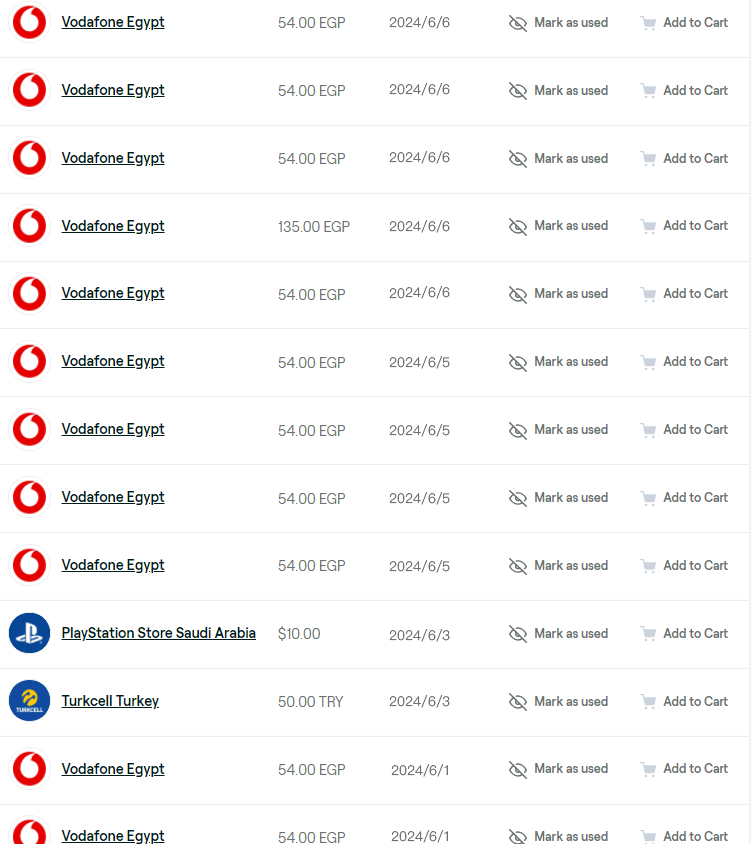Open the Turkcell Turkey link
The image size is (752, 844).
coord(110,701)
